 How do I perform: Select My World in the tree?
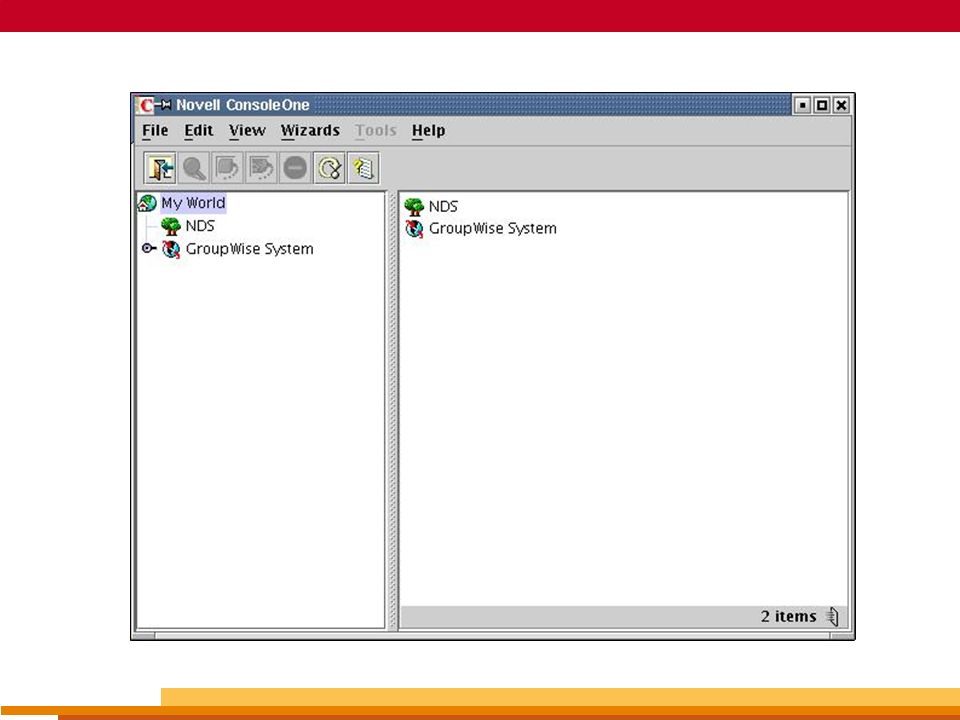[193, 203]
